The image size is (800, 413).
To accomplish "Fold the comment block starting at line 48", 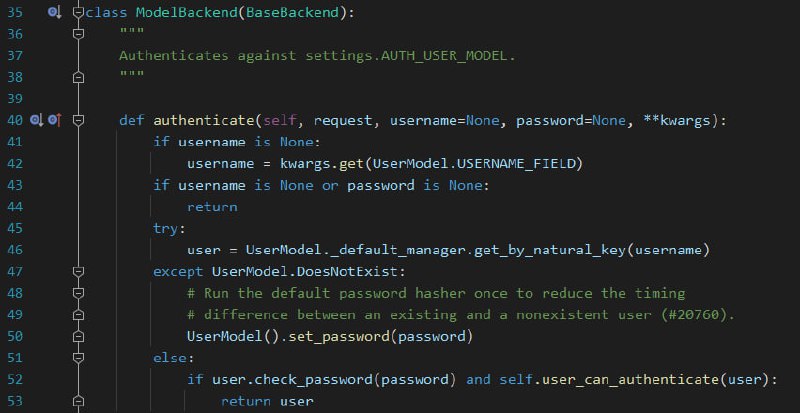I will tap(78, 293).
